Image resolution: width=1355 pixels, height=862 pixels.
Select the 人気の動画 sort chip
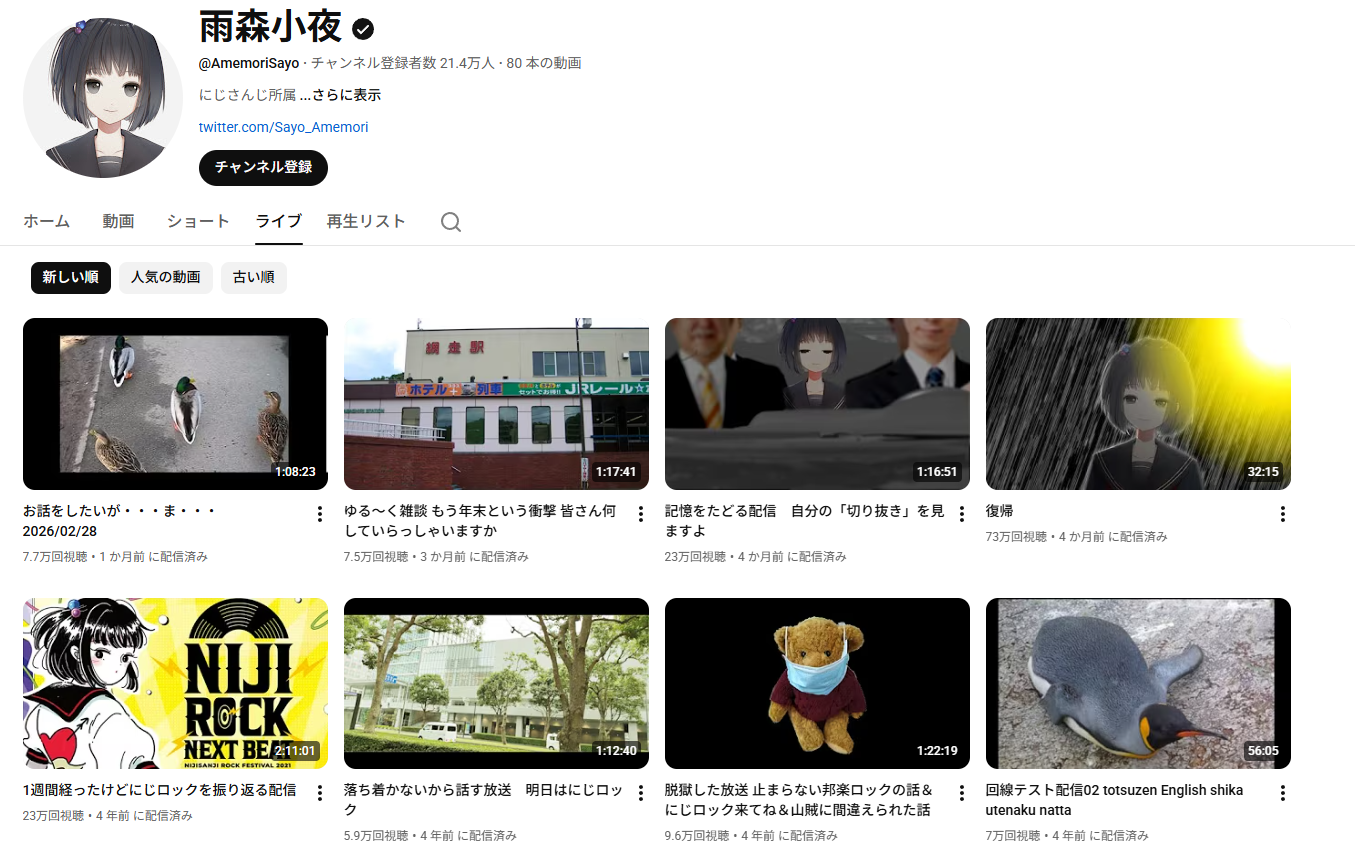166,277
